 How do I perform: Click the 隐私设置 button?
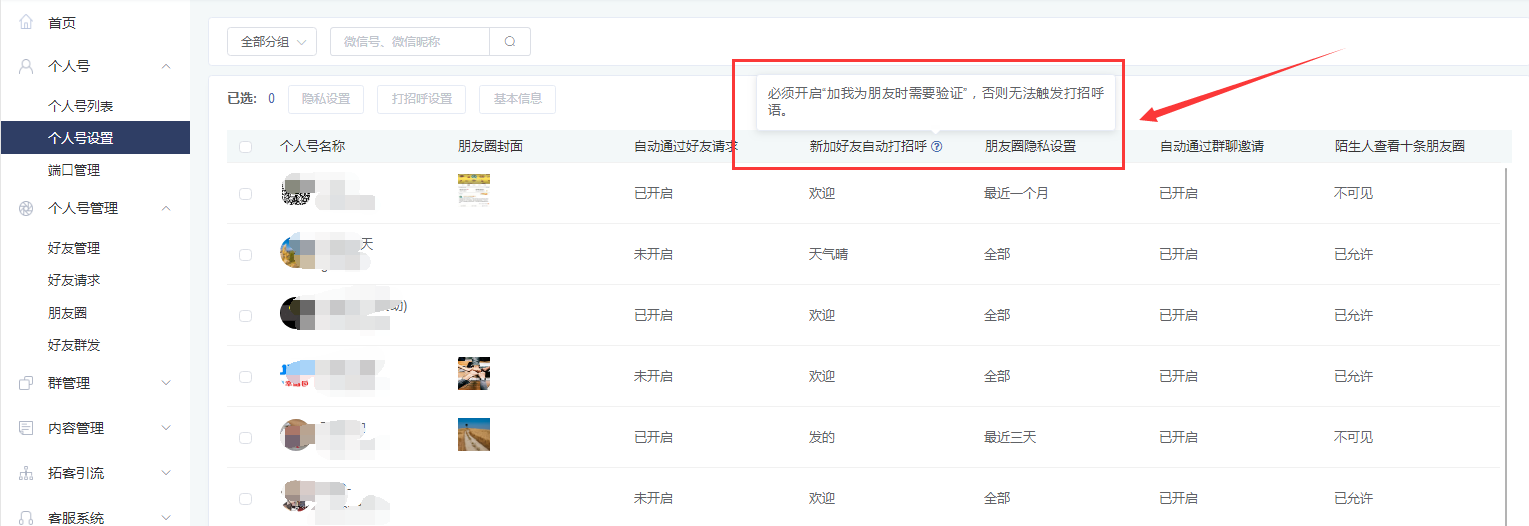coord(326,99)
